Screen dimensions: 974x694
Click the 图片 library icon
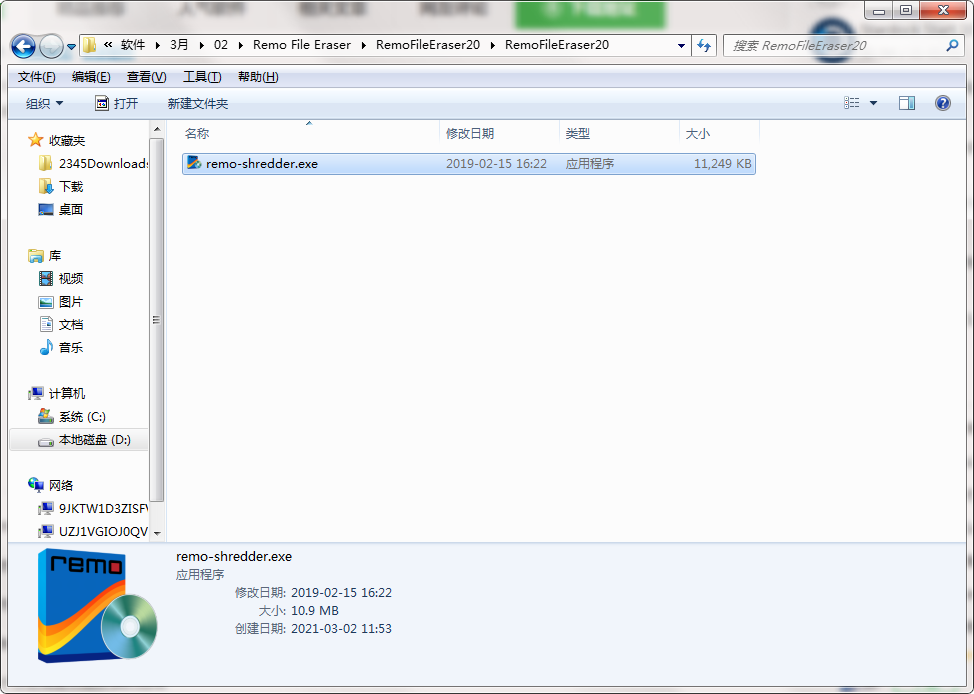tap(45, 302)
